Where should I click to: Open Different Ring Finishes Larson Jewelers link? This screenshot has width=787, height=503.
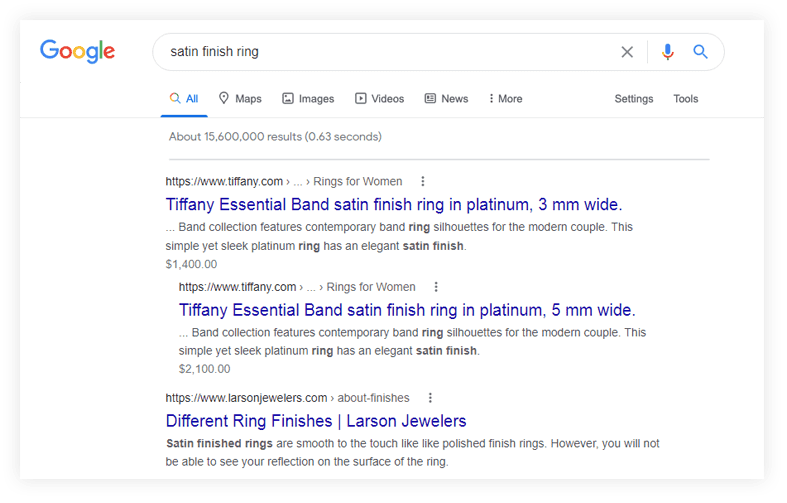point(316,421)
